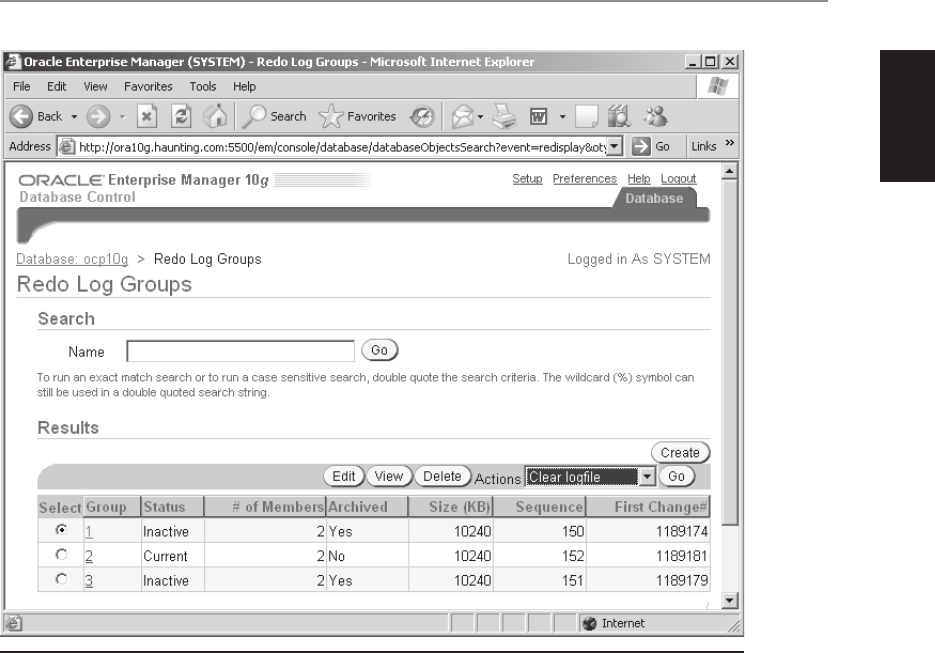
Task: Click the page icon beside the address URL
Action: (x=67, y=146)
